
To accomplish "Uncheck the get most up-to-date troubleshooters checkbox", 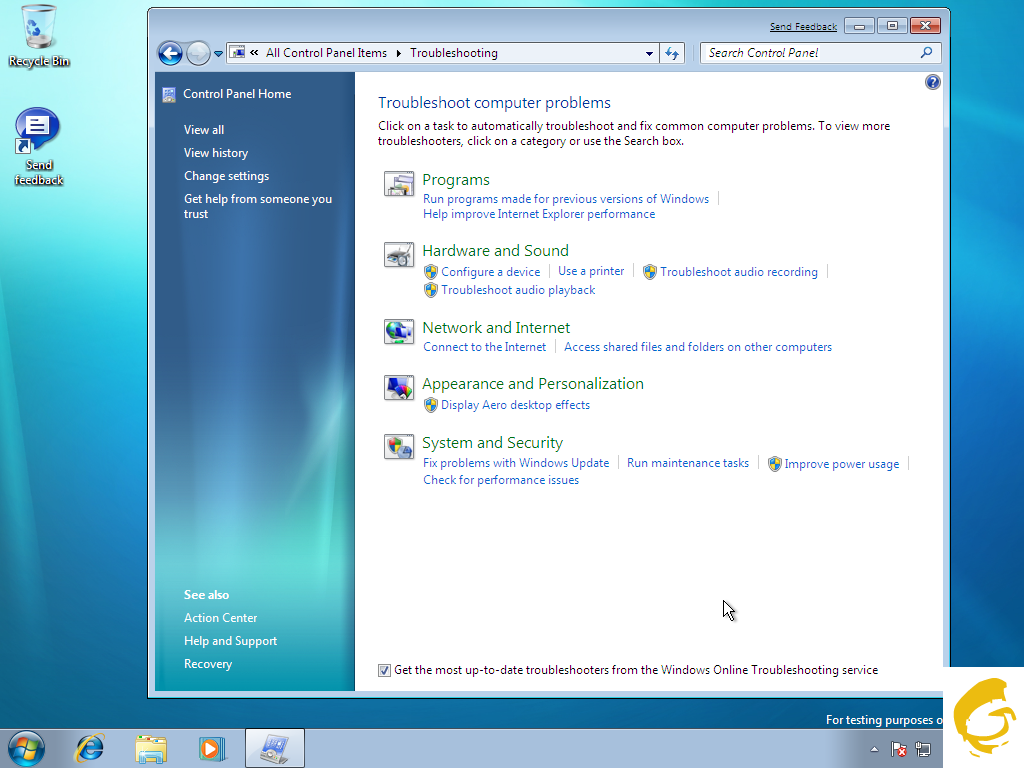I will [384, 670].
